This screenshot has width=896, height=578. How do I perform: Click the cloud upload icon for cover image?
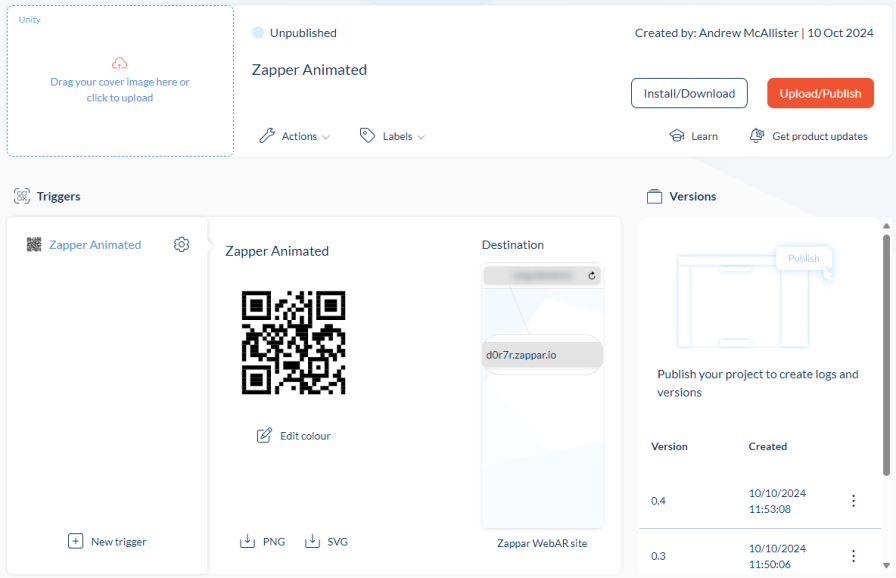coord(120,63)
